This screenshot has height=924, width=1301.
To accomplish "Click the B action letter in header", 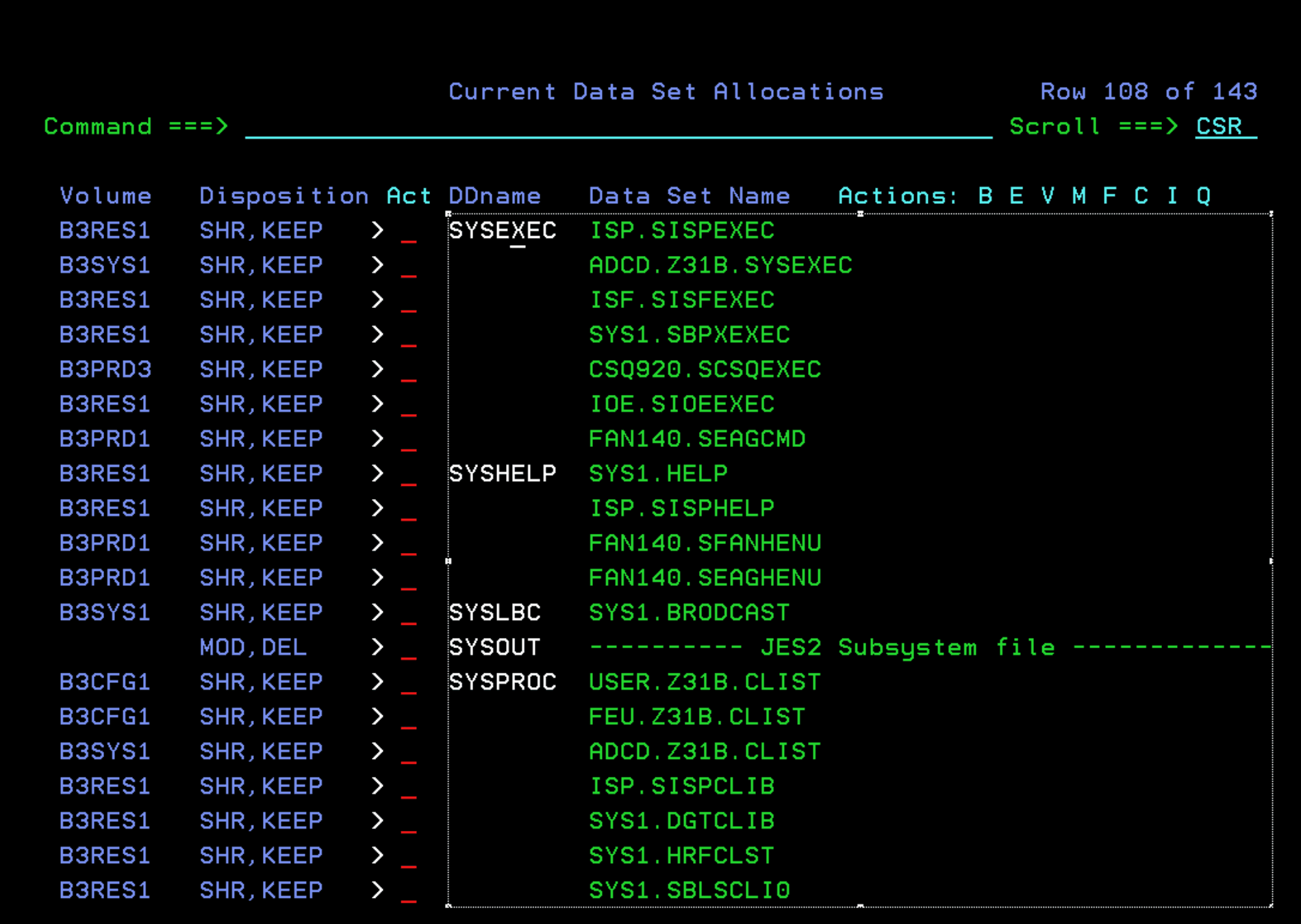I will click(985, 196).
